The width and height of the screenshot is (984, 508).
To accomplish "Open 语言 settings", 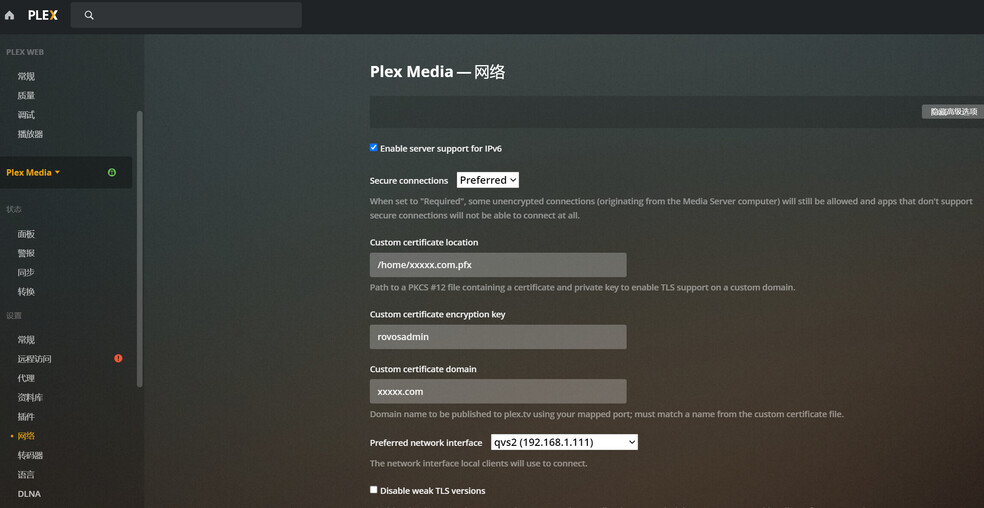I will point(26,474).
